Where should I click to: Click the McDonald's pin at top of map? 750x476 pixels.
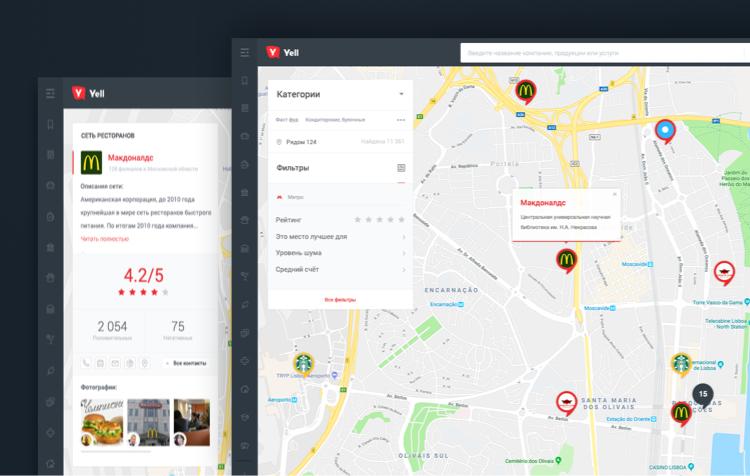(526, 91)
